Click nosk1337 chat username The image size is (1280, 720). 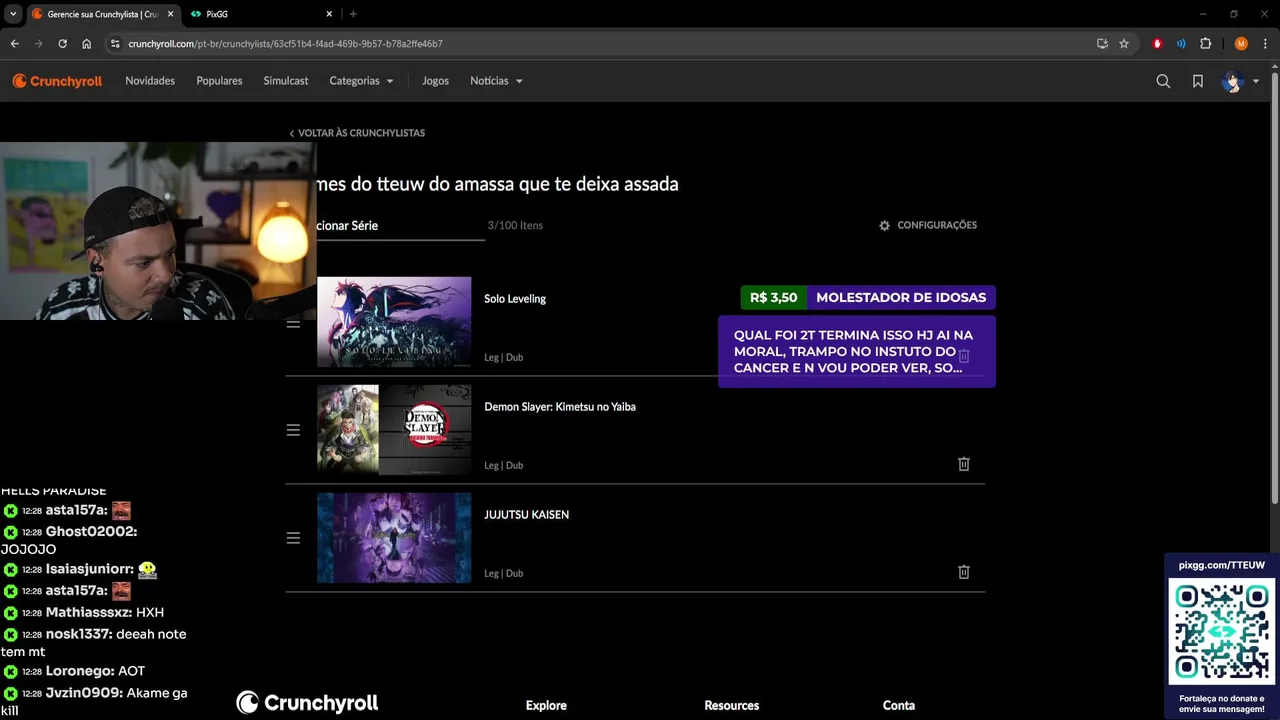point(78,635)
